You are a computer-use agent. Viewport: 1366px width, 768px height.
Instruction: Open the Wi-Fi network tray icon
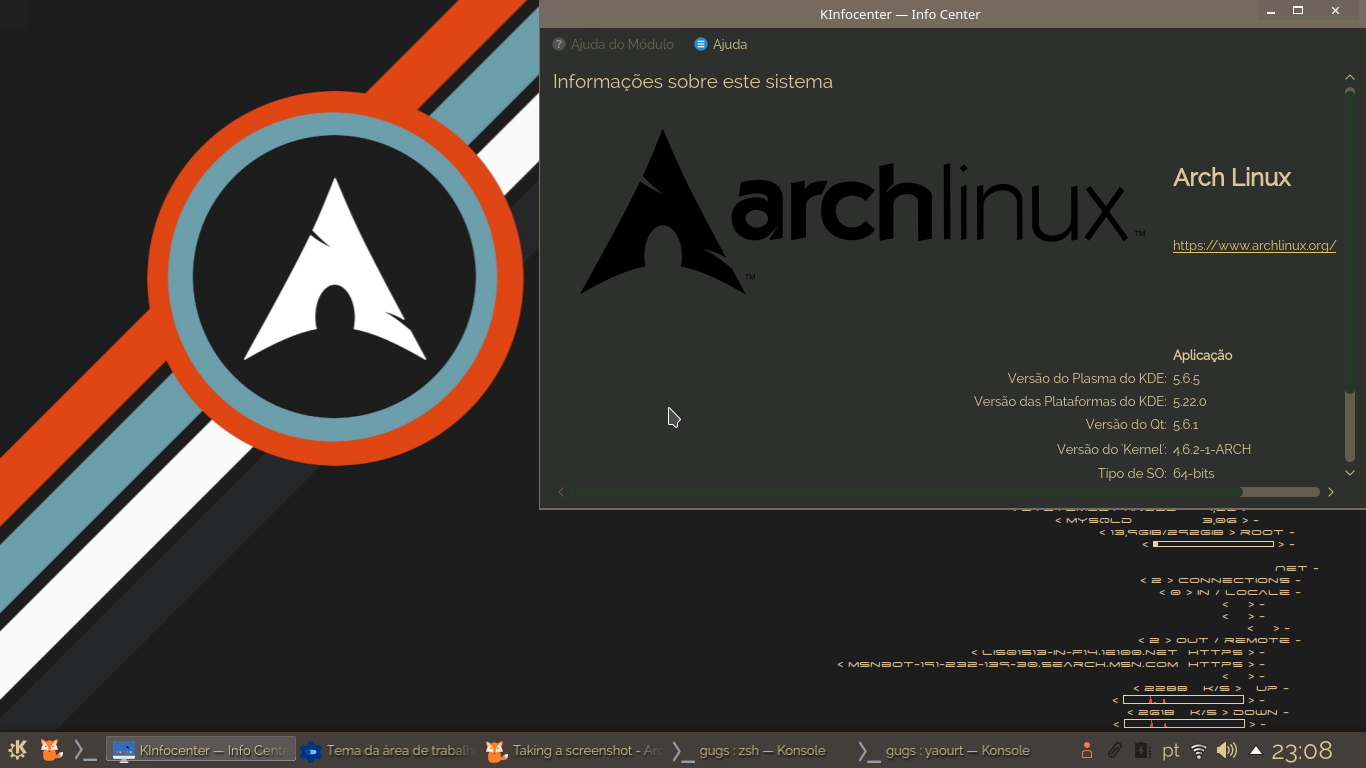pyautogui.click(x=1199, y=750)
